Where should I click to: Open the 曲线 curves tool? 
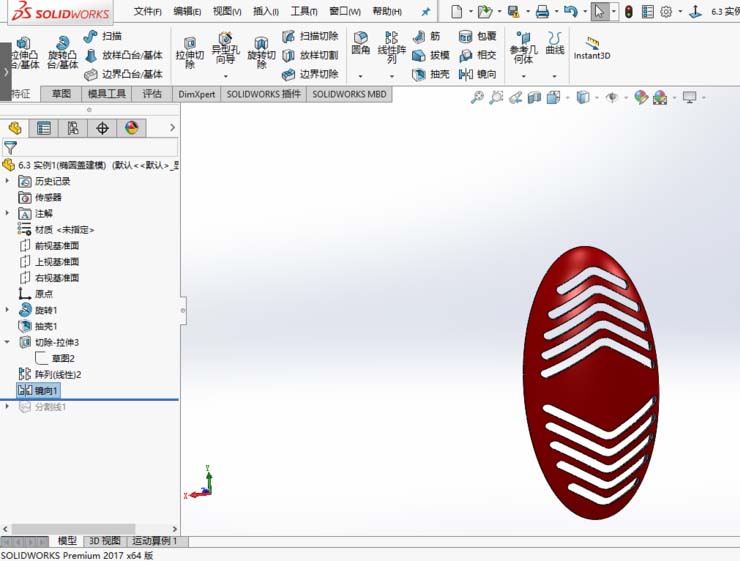(555, 43)
